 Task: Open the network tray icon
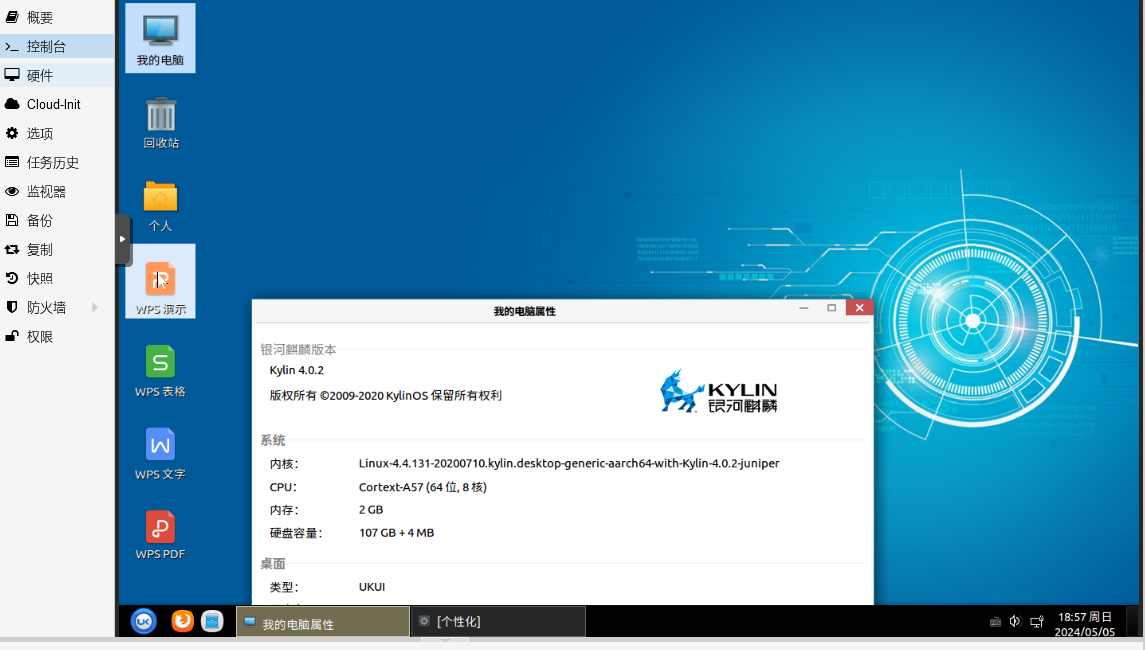pyautogui.click(x=1037, y=622)
